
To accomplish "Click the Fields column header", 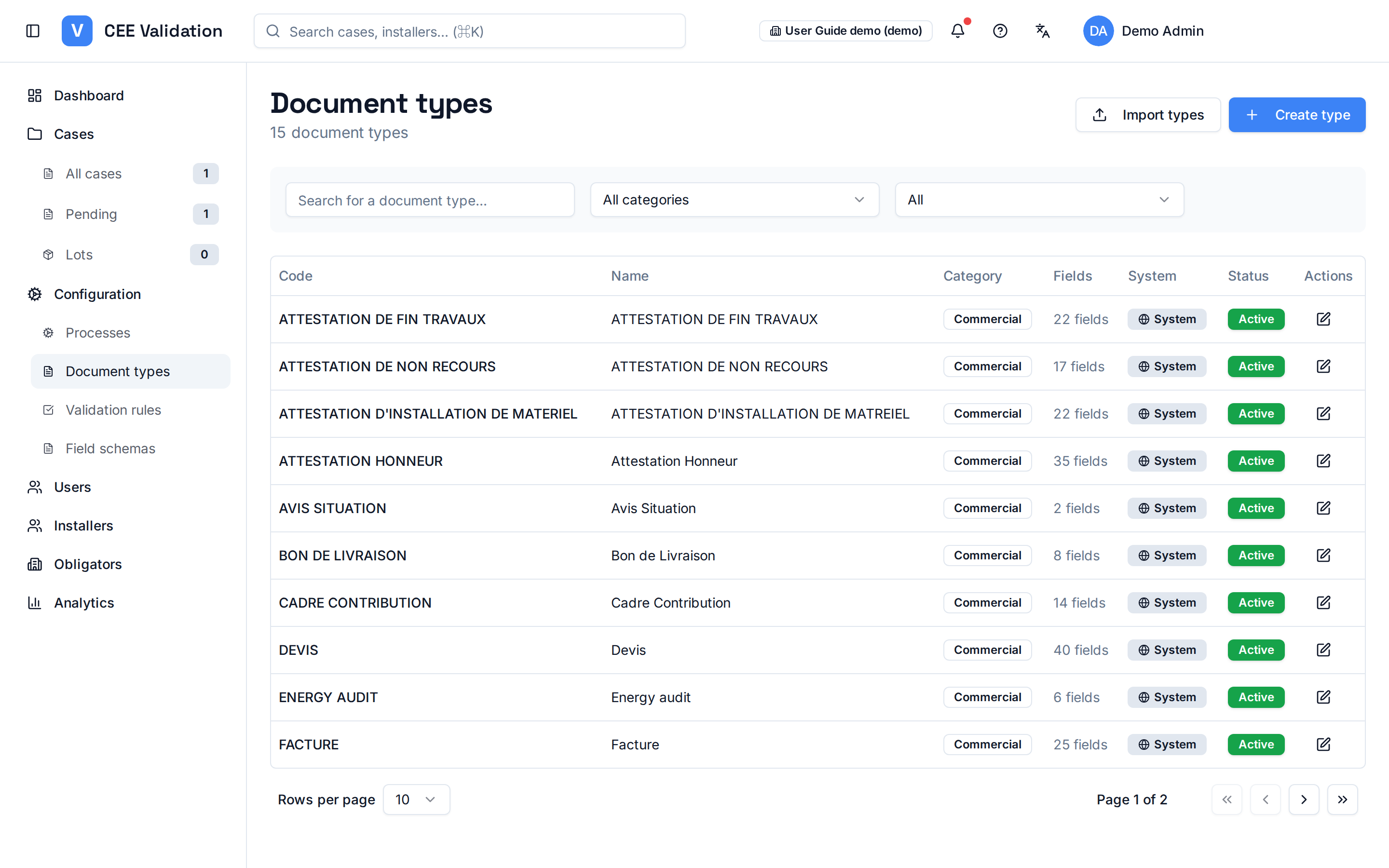I will pyautogui.click(x=1072, y=276).
